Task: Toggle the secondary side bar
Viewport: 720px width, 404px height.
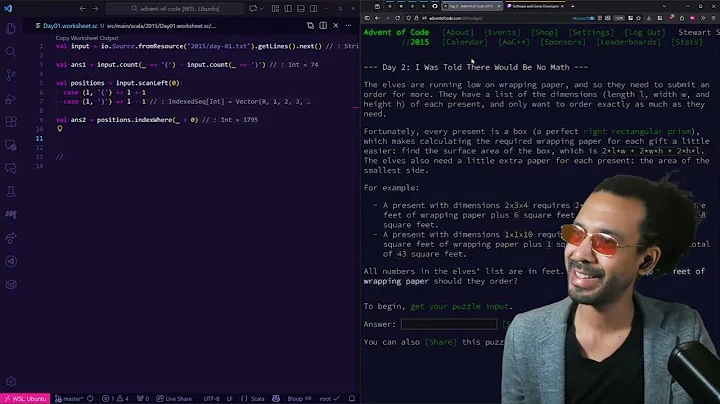Action: (x=313, y=8)
